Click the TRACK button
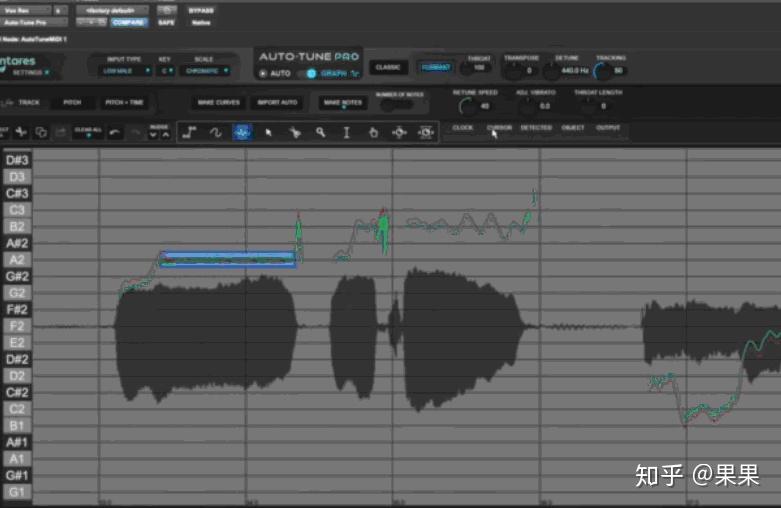781x508 pixels. tap(29, 103)
